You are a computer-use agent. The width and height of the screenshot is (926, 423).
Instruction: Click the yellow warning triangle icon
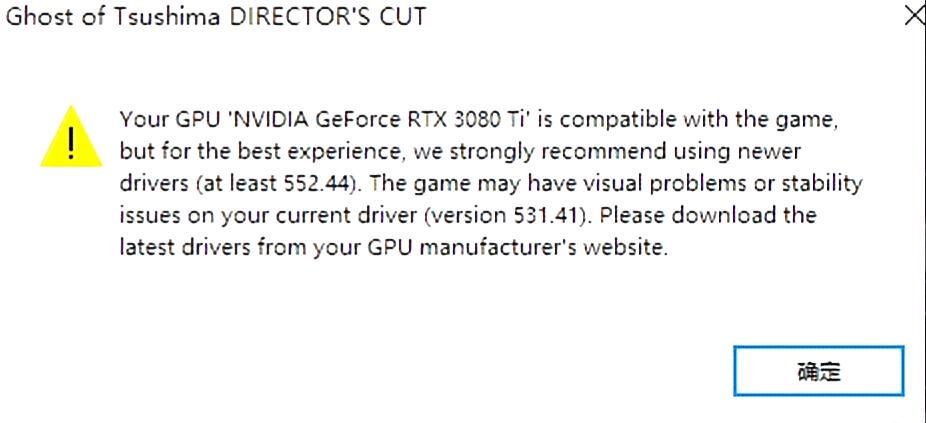[71, 136]
